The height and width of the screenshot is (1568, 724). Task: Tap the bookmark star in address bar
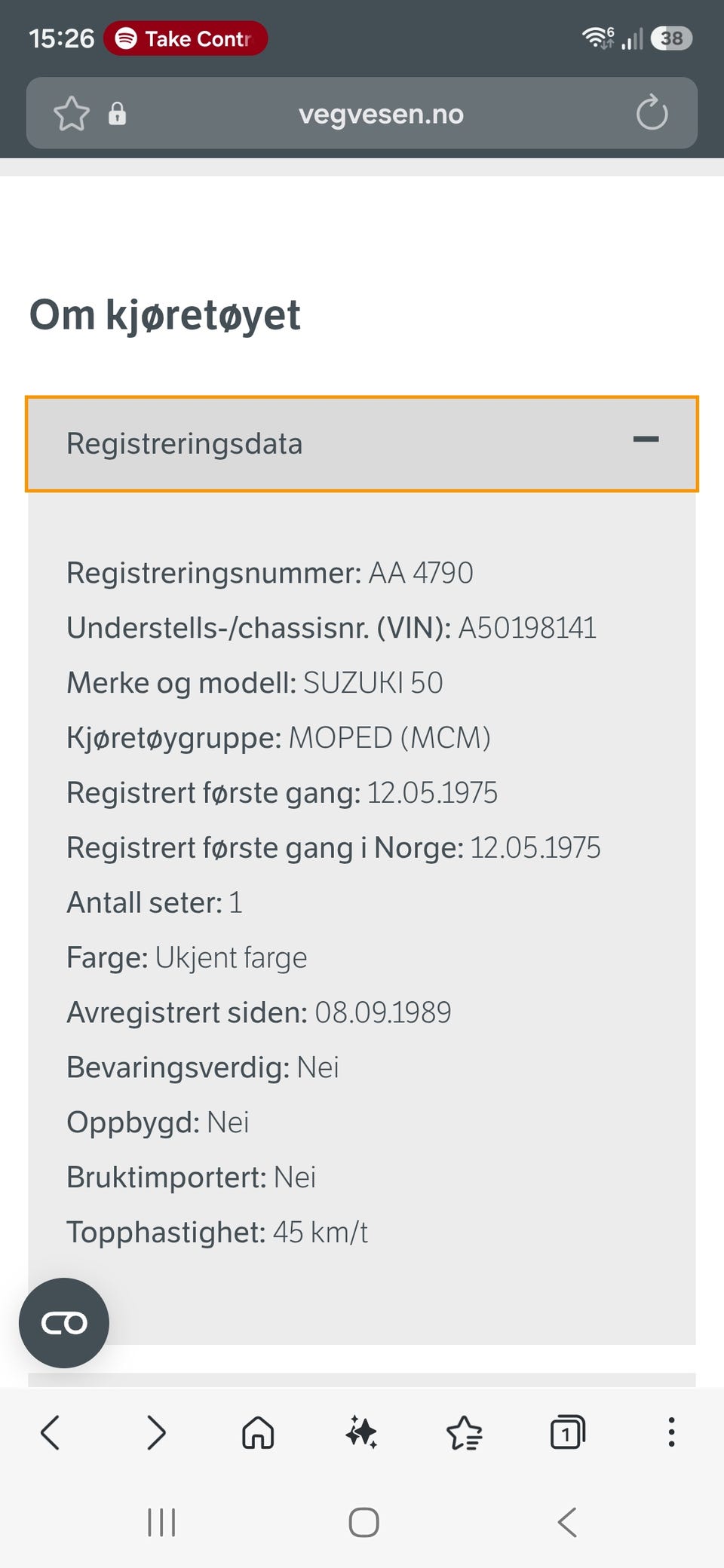click(72, 114)
